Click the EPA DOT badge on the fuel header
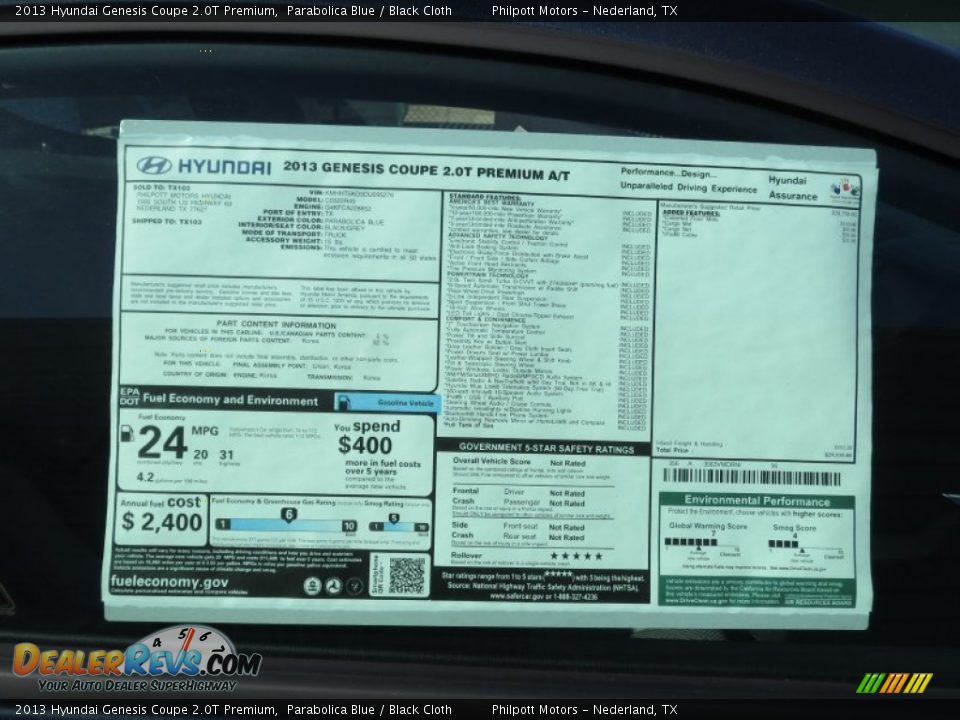This screenshot has height=720, width=960. [x=129, y=397]
